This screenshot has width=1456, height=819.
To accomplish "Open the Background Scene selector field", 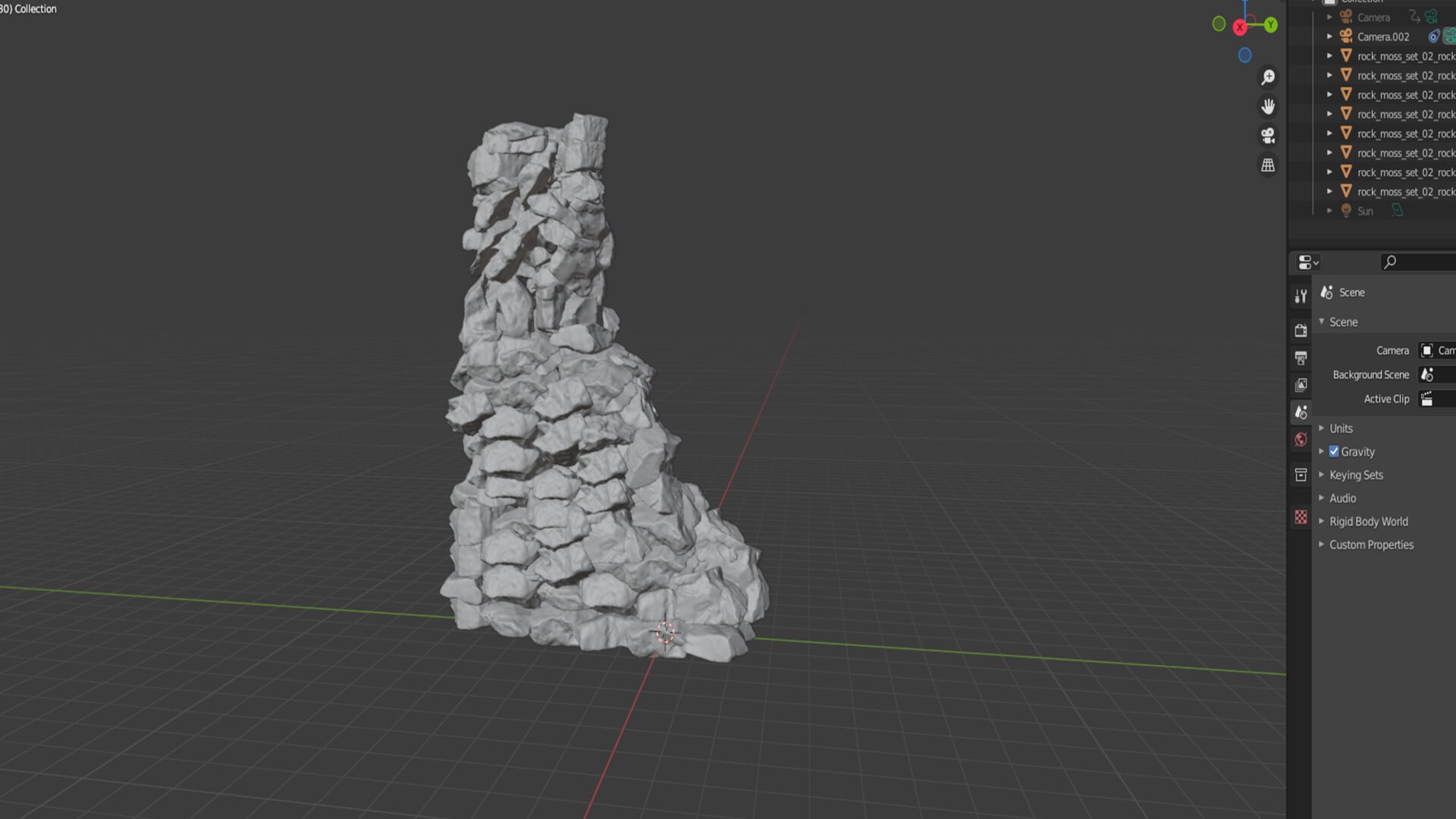I will [x=1437, y=375].
